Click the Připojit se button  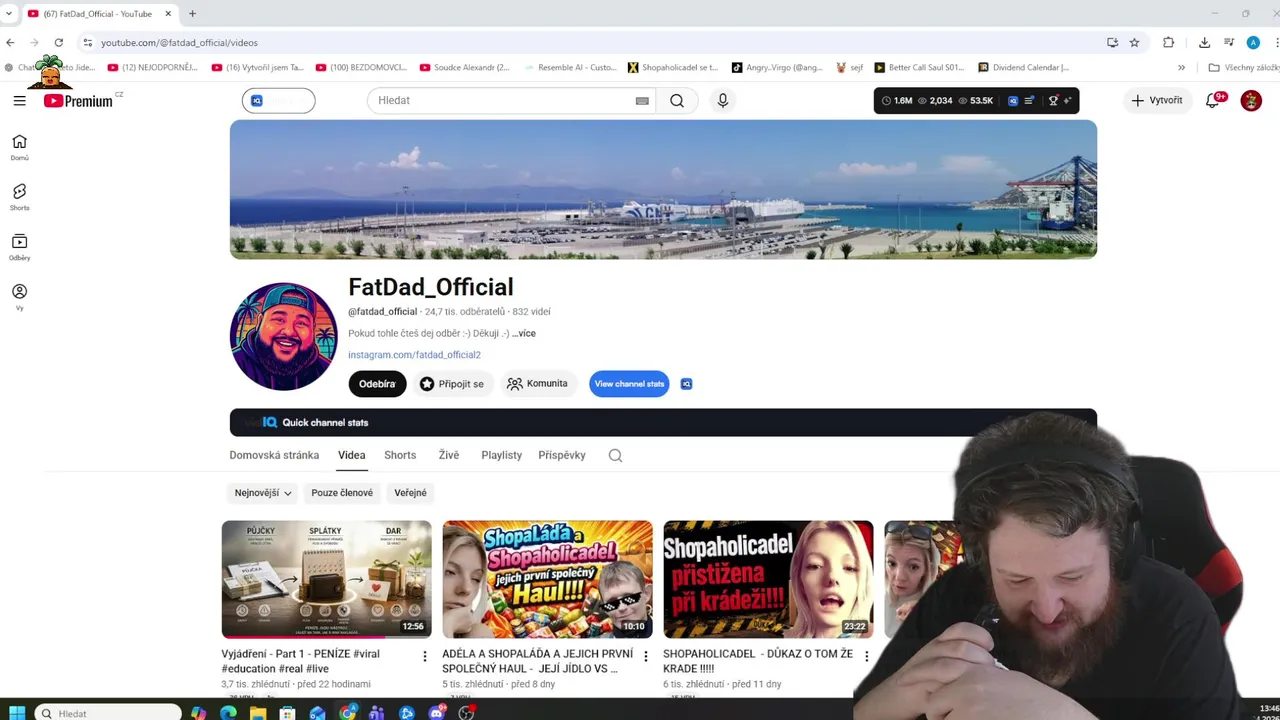[x=452, y=384]
